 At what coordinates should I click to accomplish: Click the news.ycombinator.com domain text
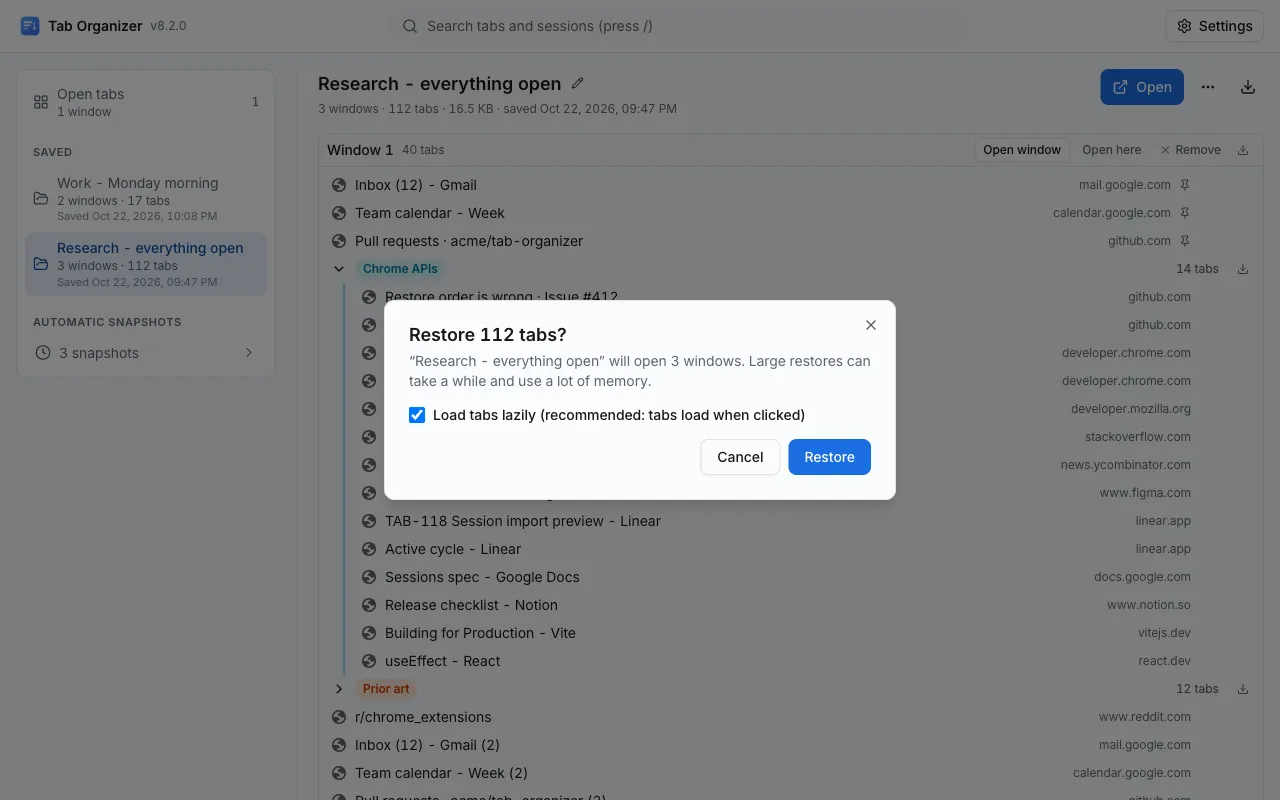coord(1126,465)
